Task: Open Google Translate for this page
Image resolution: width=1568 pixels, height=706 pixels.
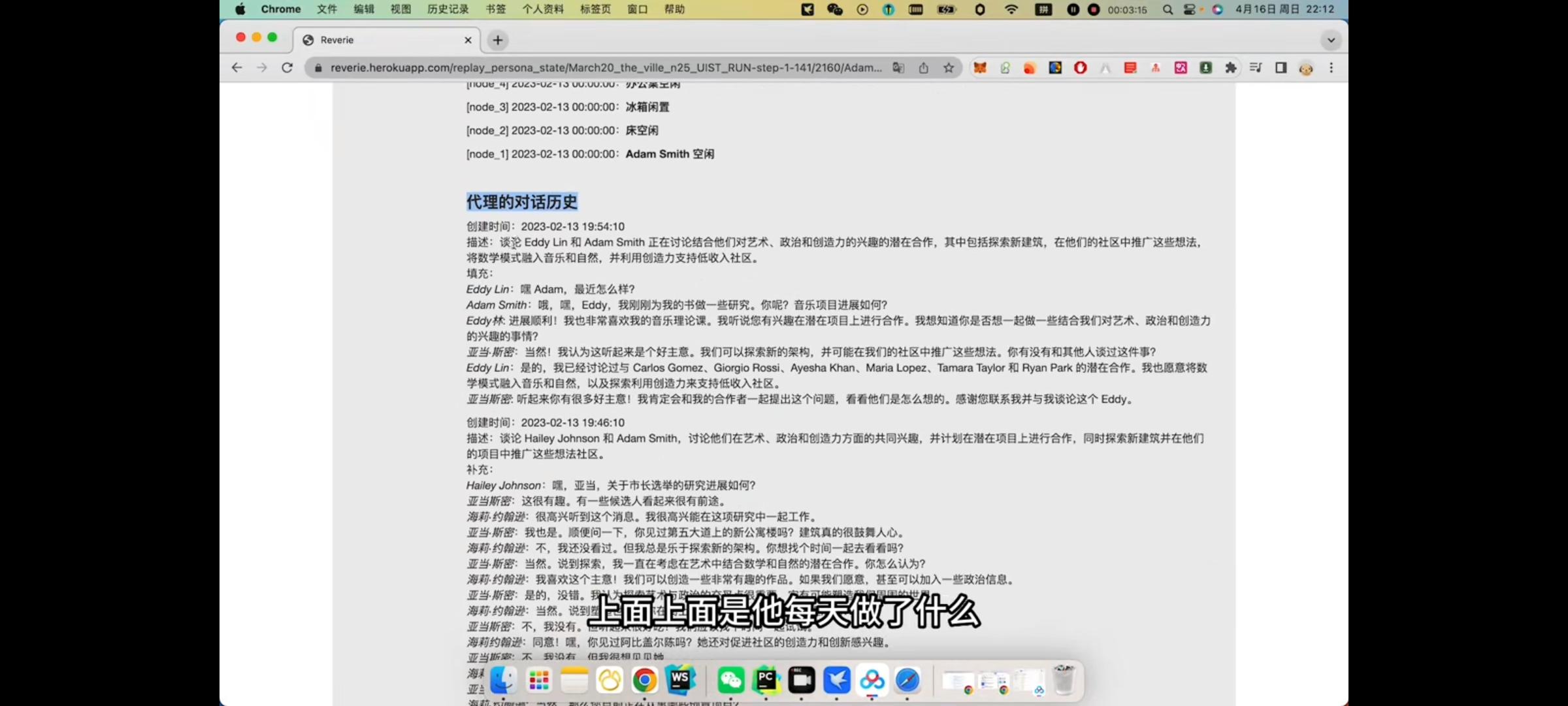Action: point(898,67)
